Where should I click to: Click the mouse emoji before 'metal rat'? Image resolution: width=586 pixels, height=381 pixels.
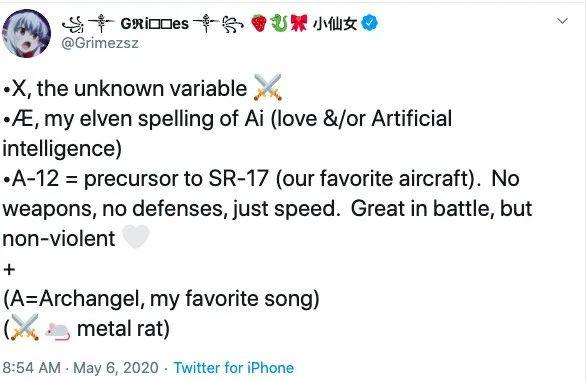coord(58,331)
